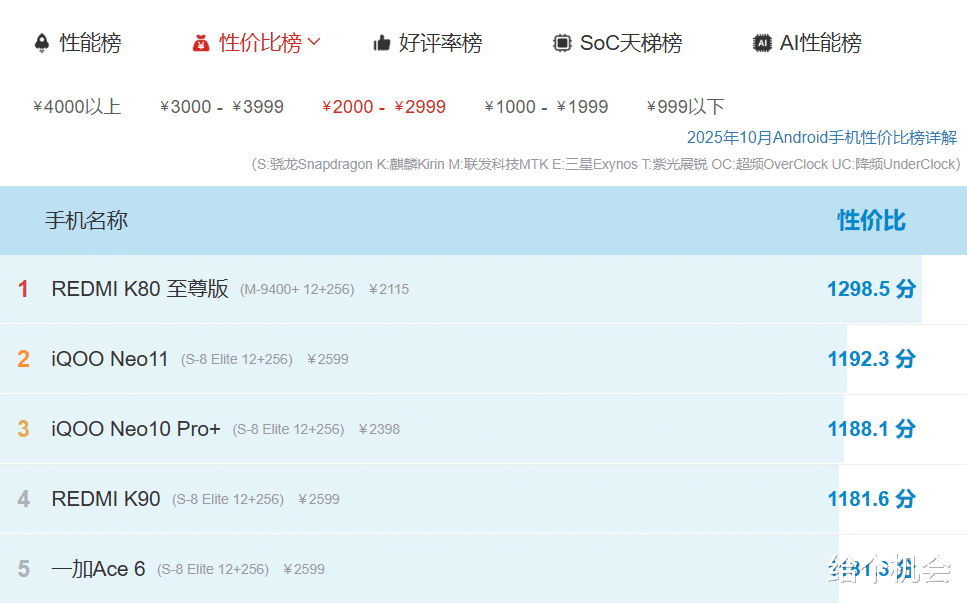Click the ¥2599 price of REDMI K90
Screen dimensions: 967x604
319,499
